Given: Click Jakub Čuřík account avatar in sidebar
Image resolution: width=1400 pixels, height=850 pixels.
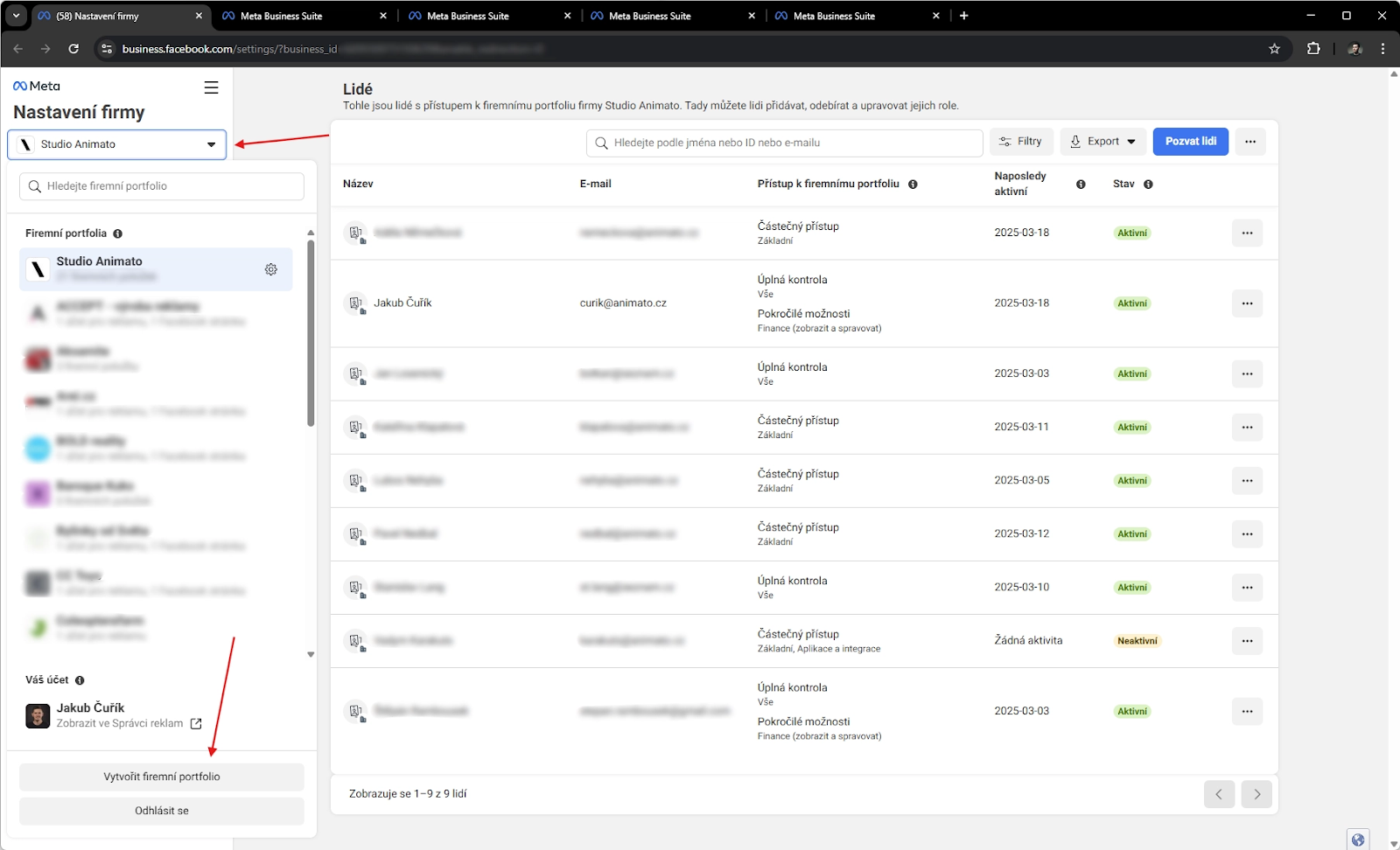Looking at the screenshot, I should (38, 717).
